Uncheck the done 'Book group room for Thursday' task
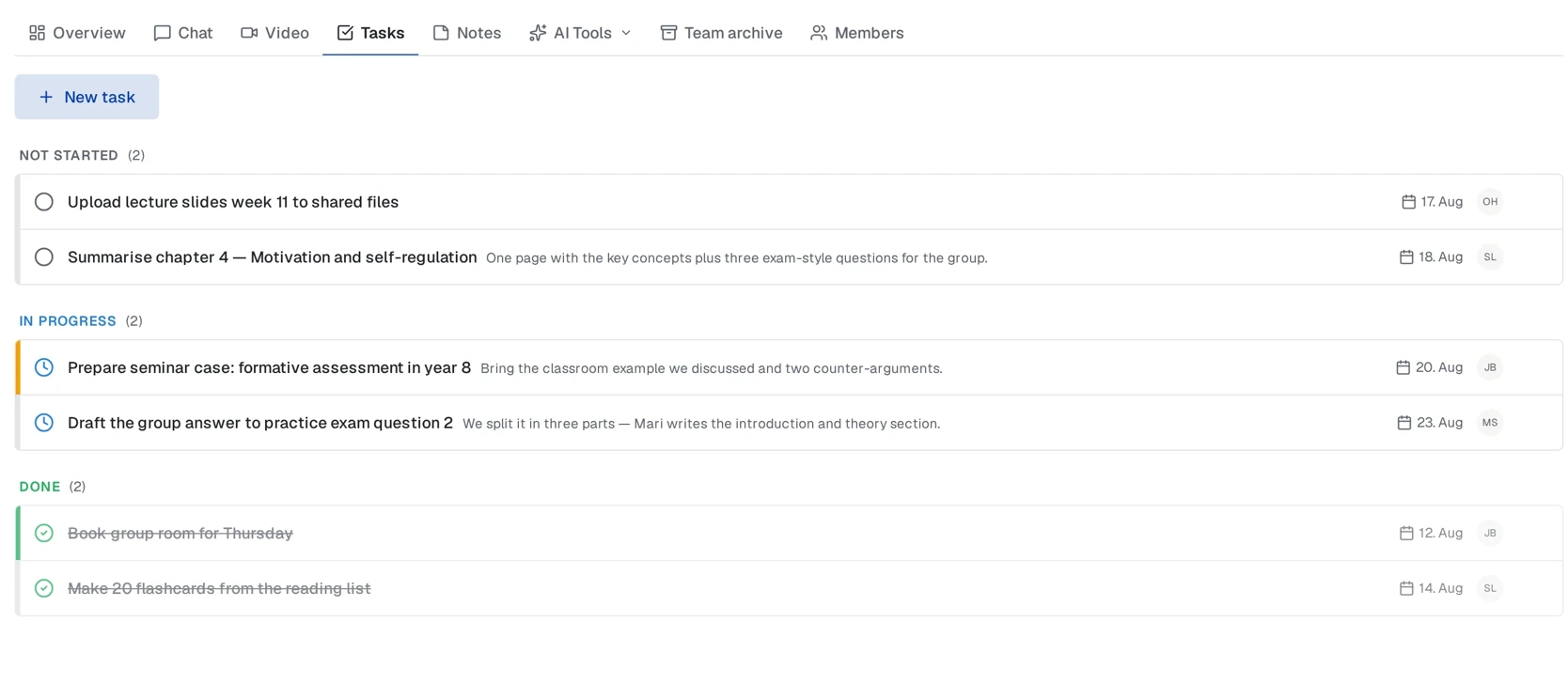The height and width of the screenshot is (684, 1568). coord(44,534)
